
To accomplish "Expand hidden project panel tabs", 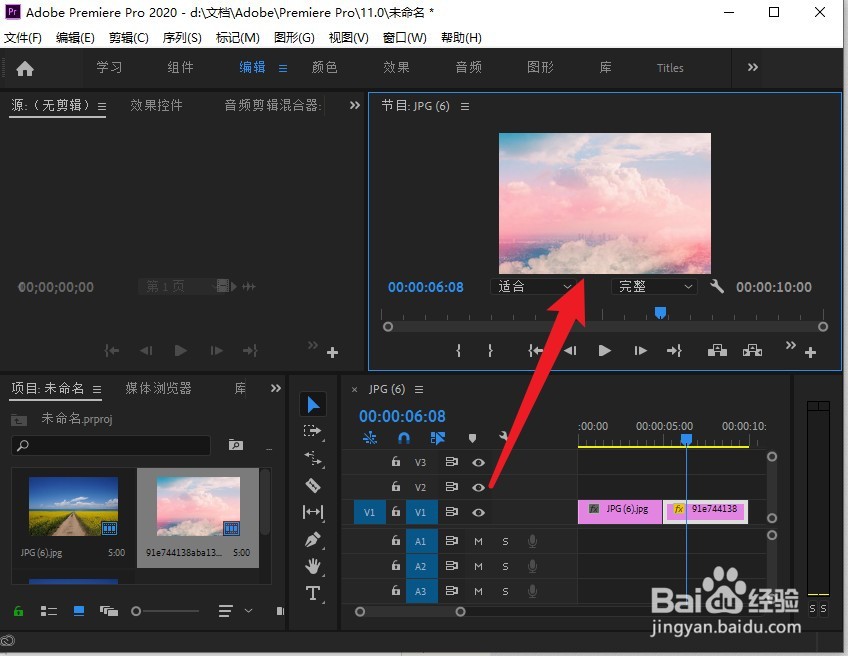I will pos(276,388).
